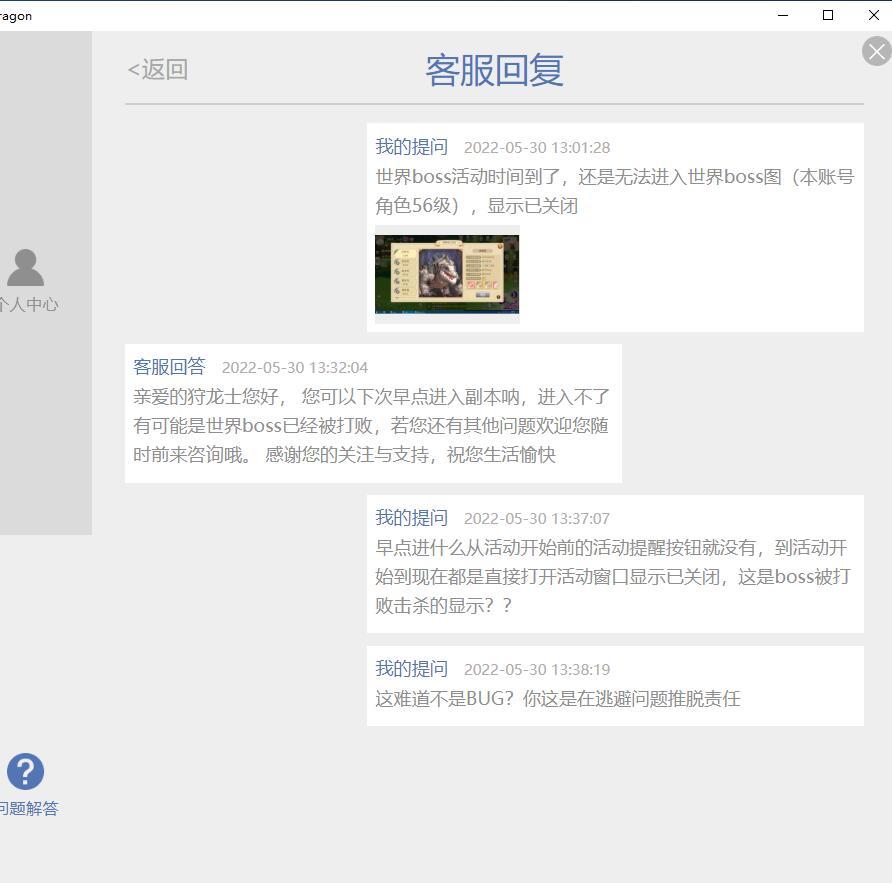
Task: Close the support panel with the gray circle X
Action: tap(877, 51)
